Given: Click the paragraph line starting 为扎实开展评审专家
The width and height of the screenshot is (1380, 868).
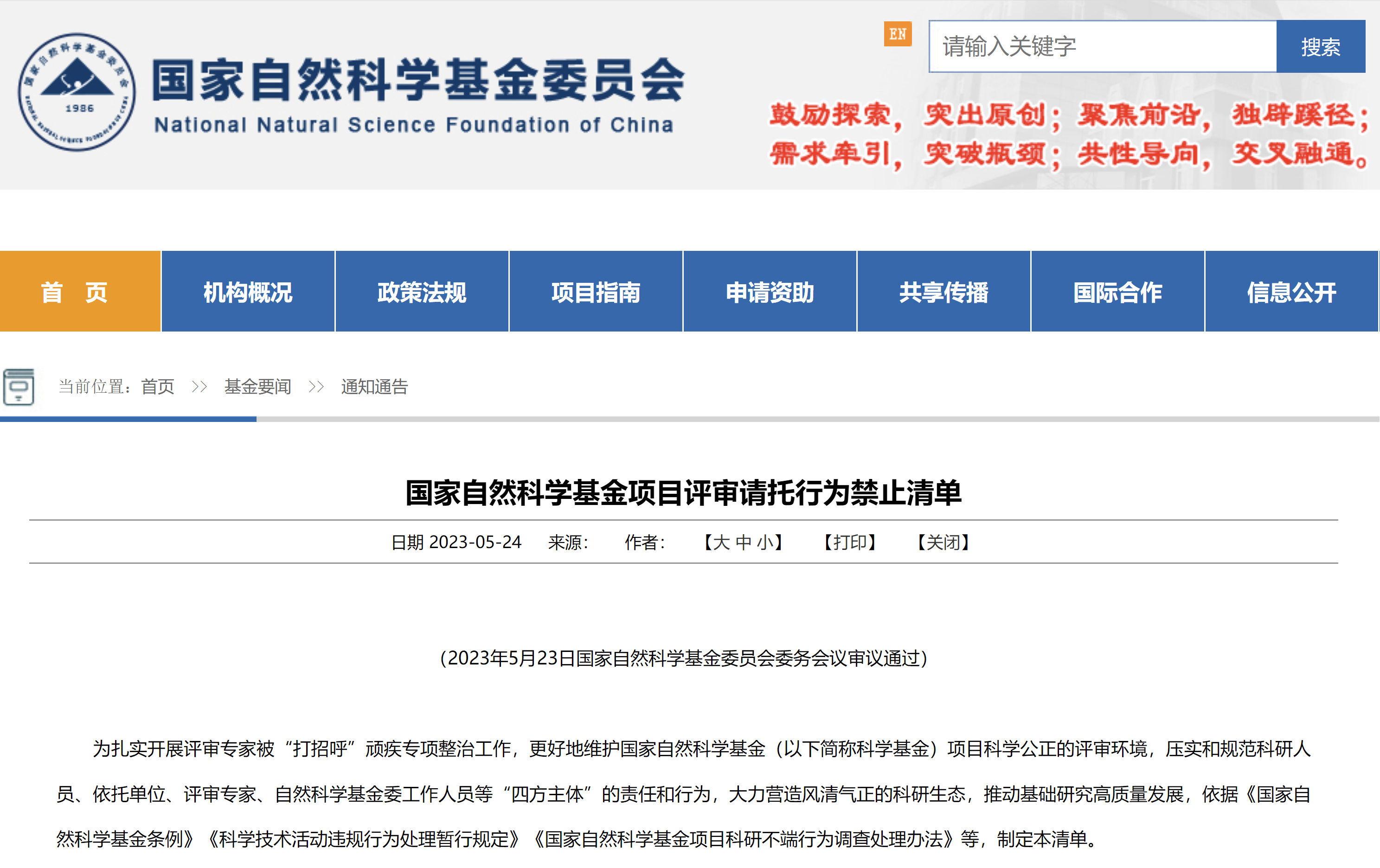Looking at the screenshot, I should (701, 749).
